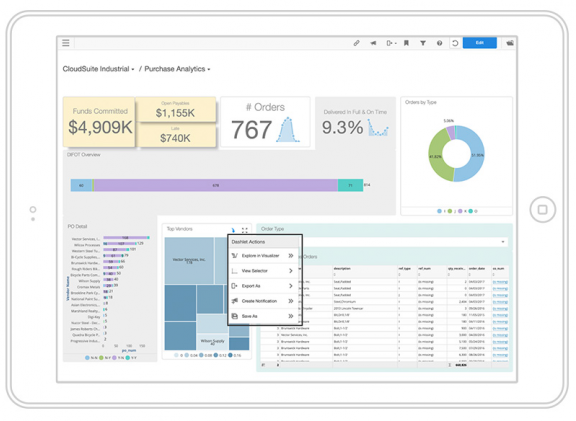Toggle legend item K in Orders by Type
Screen dimensions: 576x421
tap(462, 211)
